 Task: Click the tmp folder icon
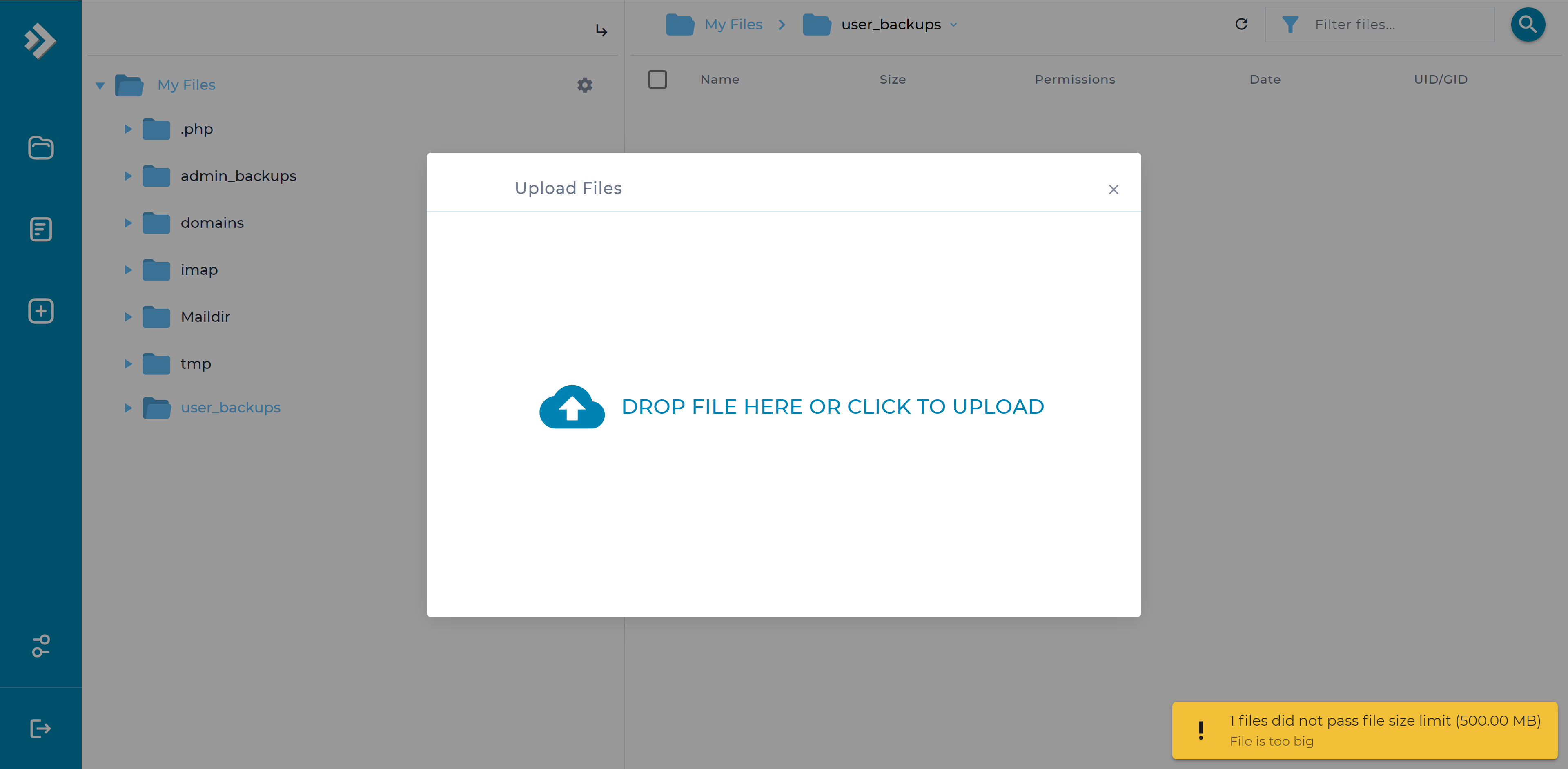coord(156,363)
